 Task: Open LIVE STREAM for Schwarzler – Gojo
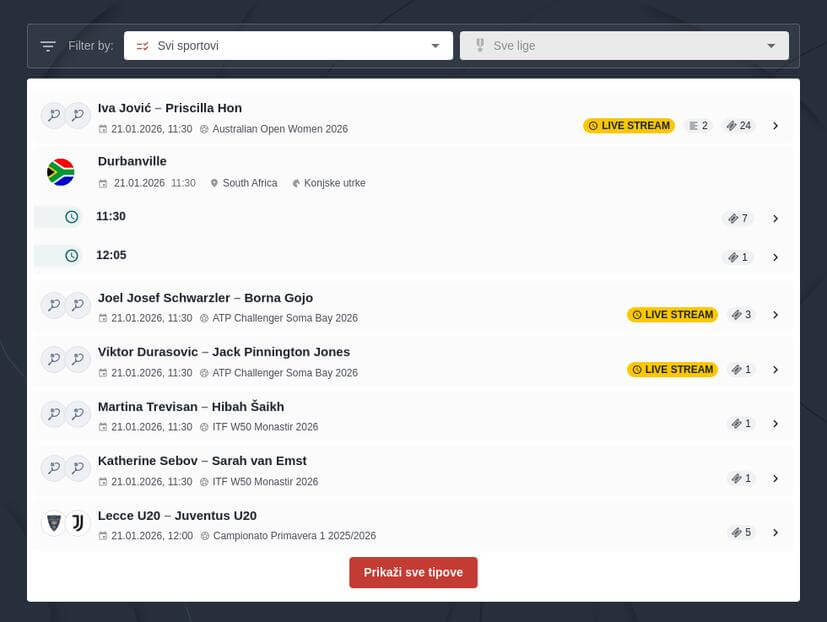point(673,315)
